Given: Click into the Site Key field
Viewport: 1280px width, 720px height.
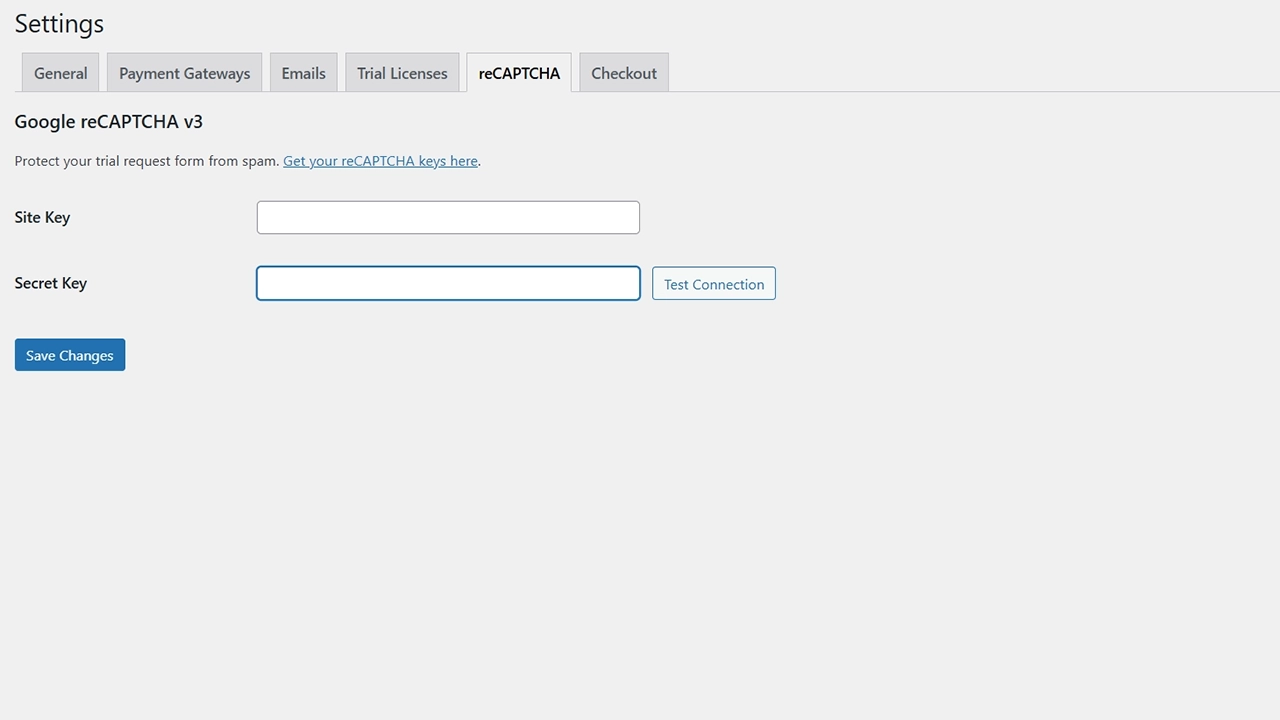Looking at the screenshot, I should coord(448,218).
